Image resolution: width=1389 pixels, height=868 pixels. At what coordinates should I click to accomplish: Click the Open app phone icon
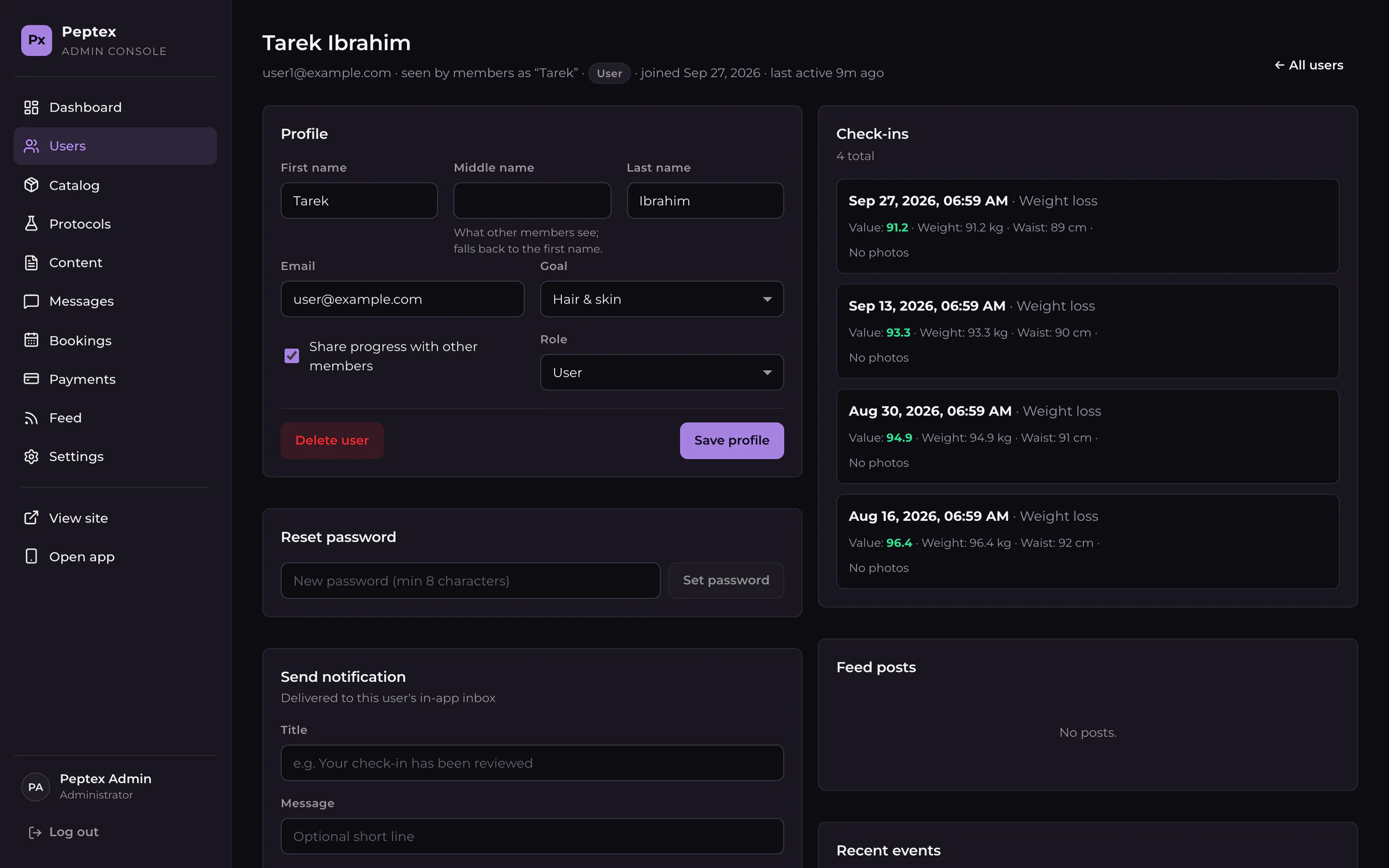(31, 556)
